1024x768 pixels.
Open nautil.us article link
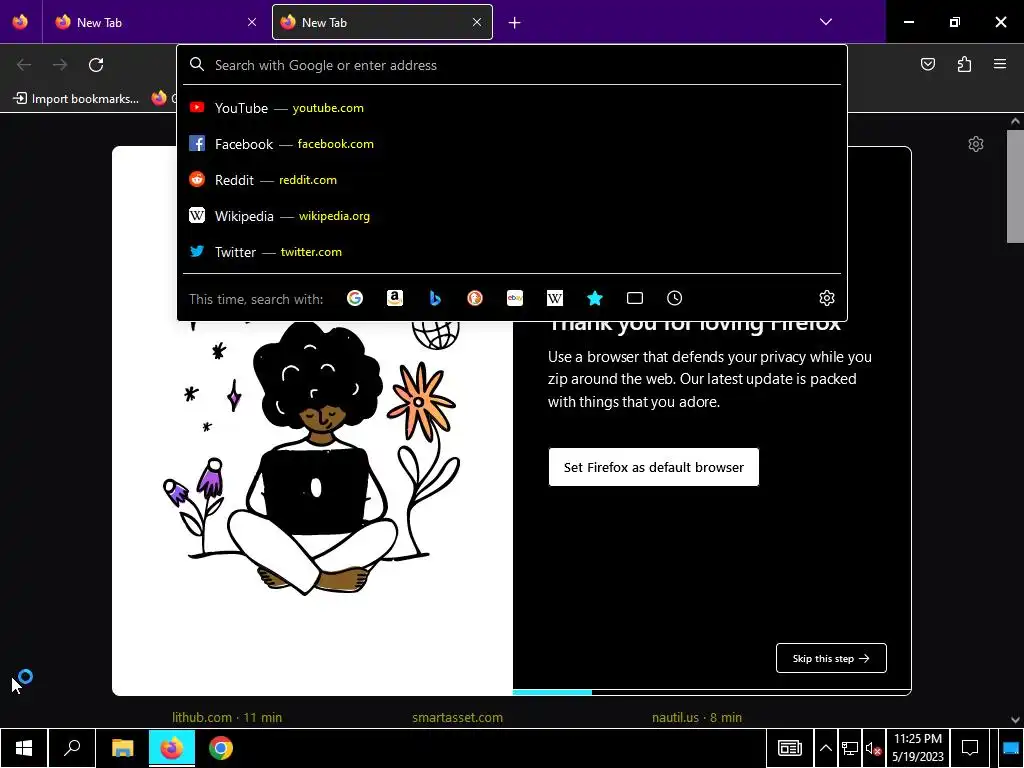pos(696,717)
